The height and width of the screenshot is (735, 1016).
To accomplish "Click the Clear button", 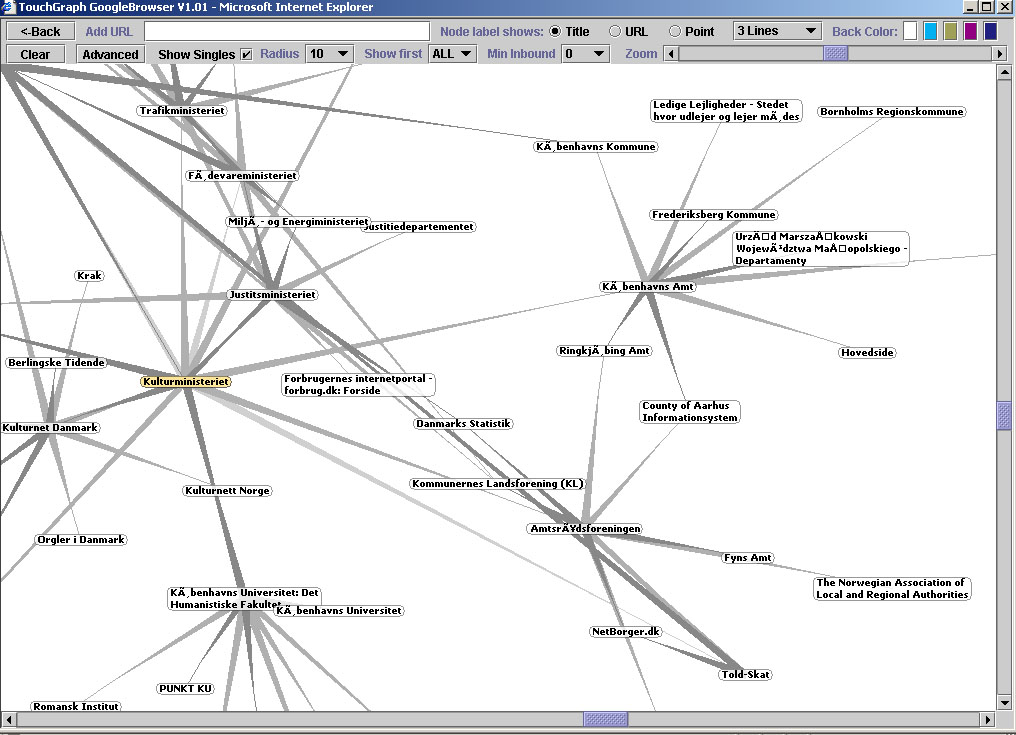I will pos(35,54).
